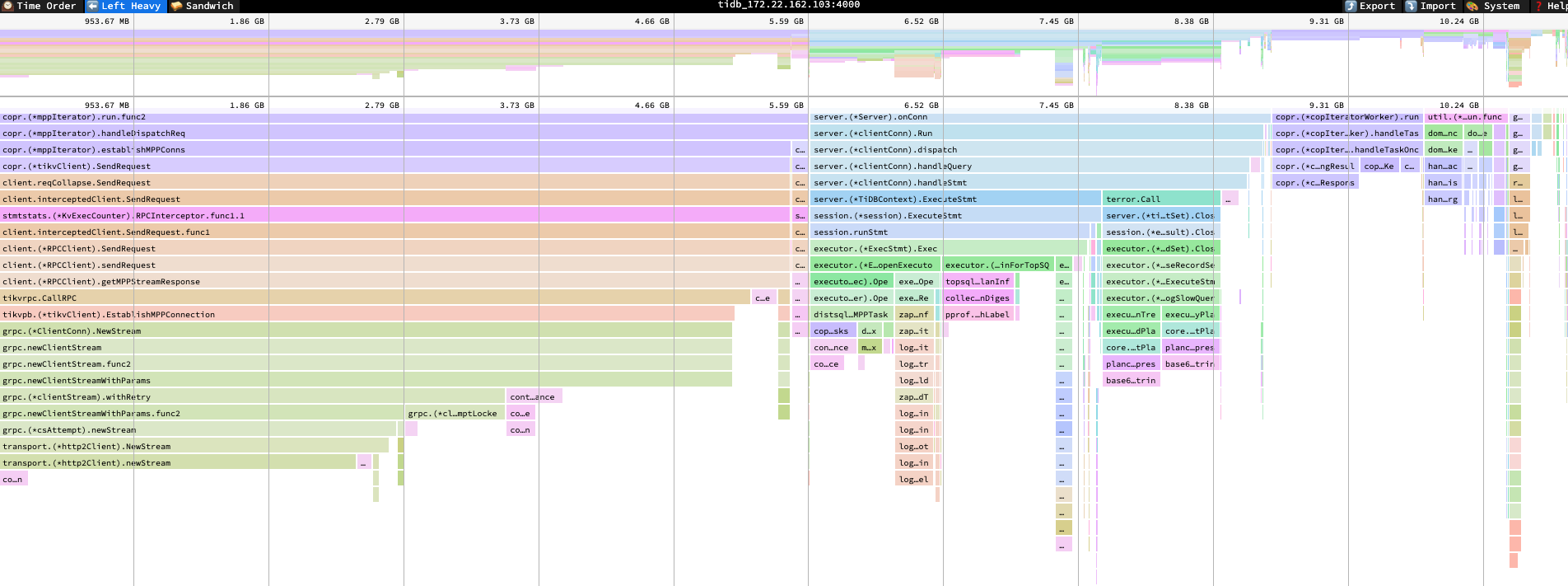Click server.(*clientConn).dispatch frame
This screenshot has height=586, width=1568.
(1037, 149)
